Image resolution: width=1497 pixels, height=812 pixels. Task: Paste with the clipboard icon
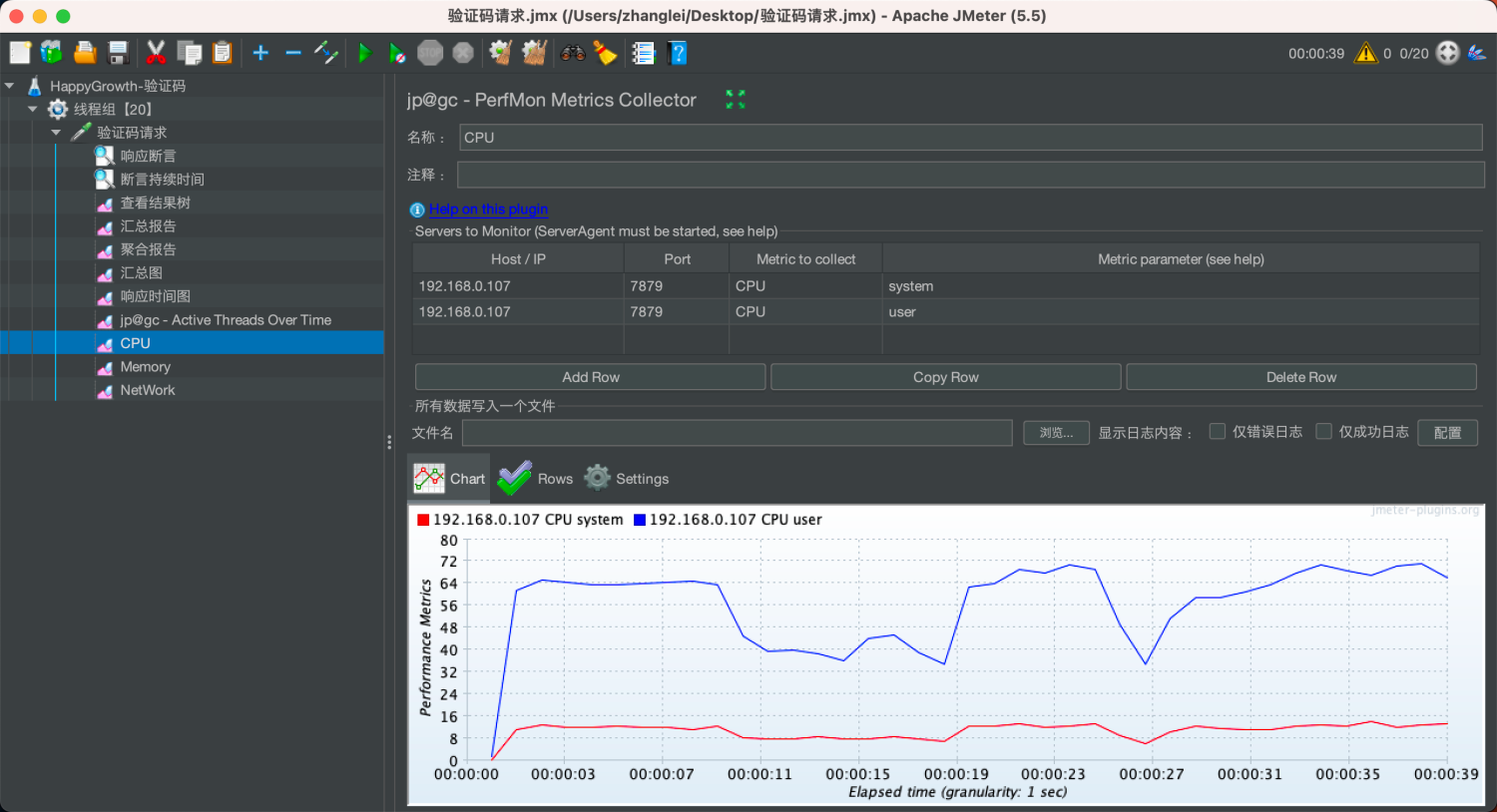click(x=222, y=53)
